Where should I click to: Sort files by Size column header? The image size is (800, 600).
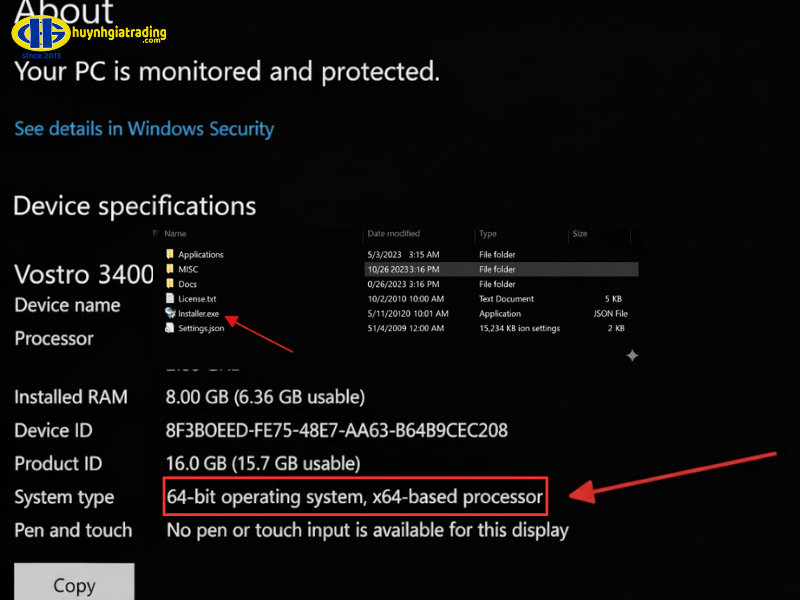click(x=580, y=234)
